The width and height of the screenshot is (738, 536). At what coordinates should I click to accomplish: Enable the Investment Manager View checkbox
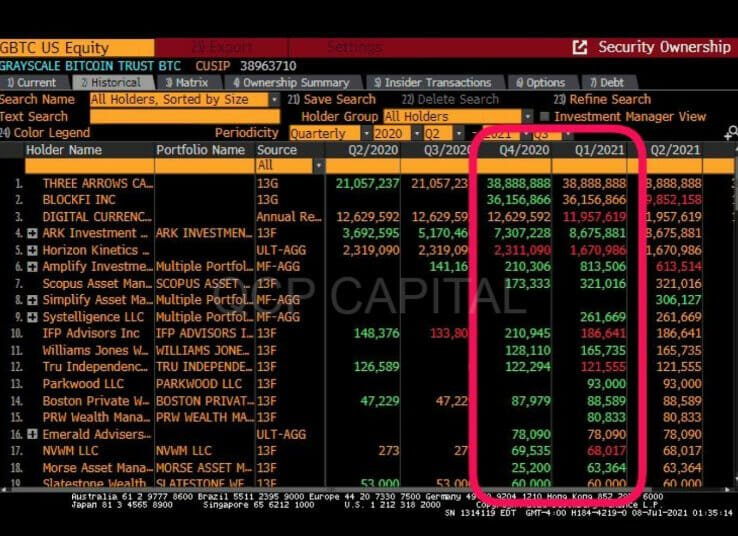[x=545, y=117]
